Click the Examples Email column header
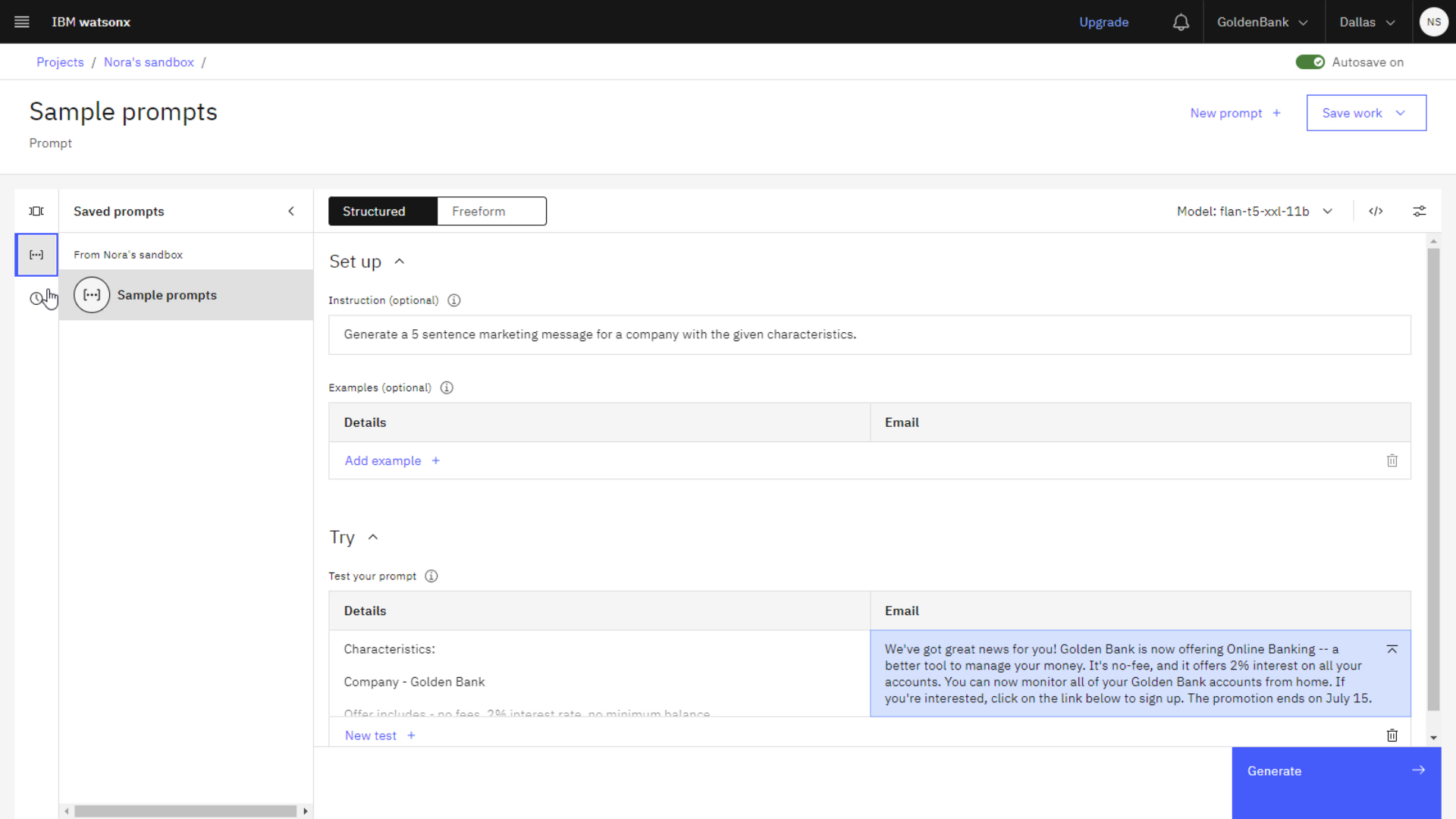This screenshot has width=1456, height=819. click(1141, 422)
